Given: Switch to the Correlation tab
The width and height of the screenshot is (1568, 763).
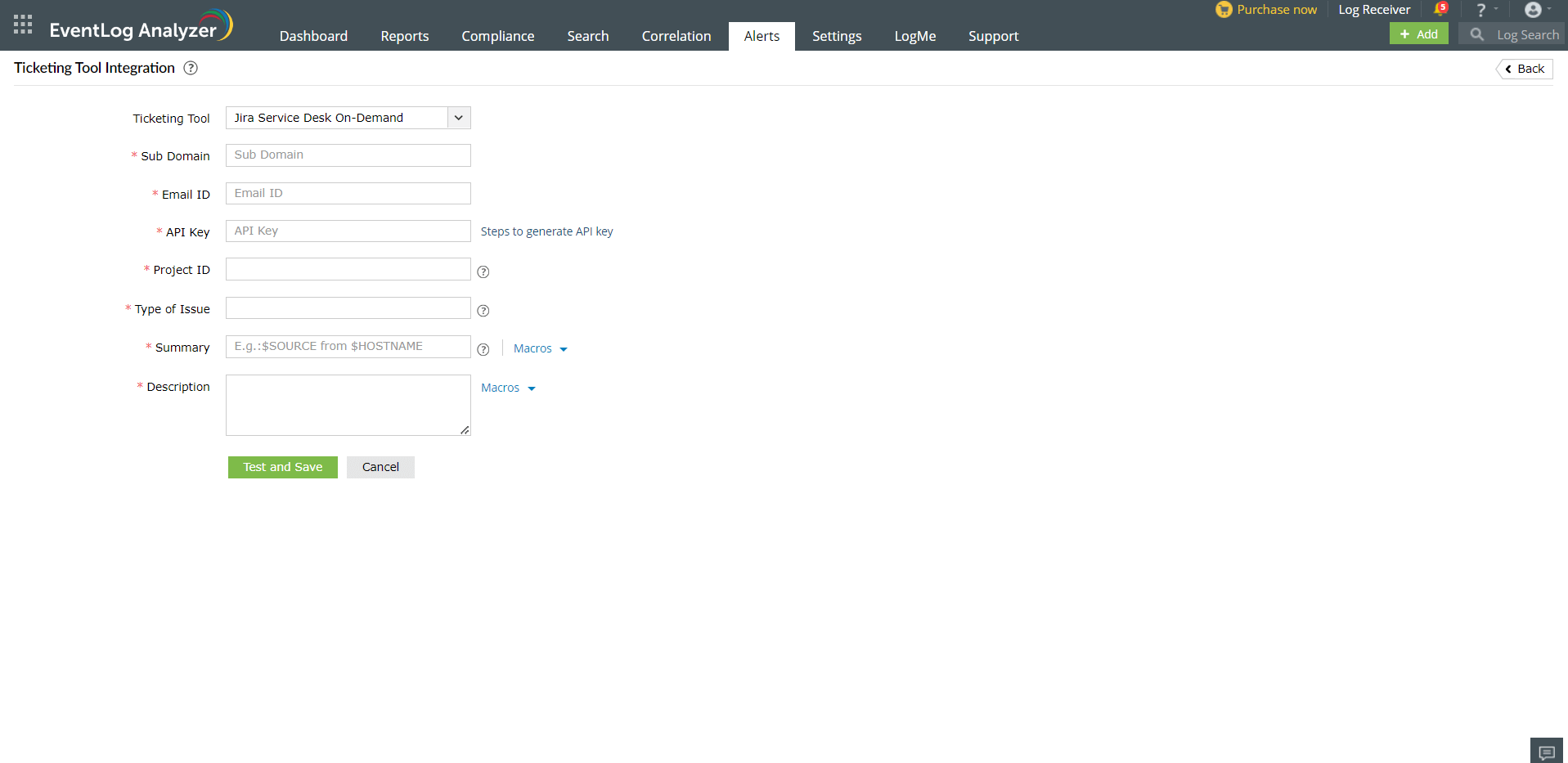Looking at the screenshot, I should pos(676,36).
